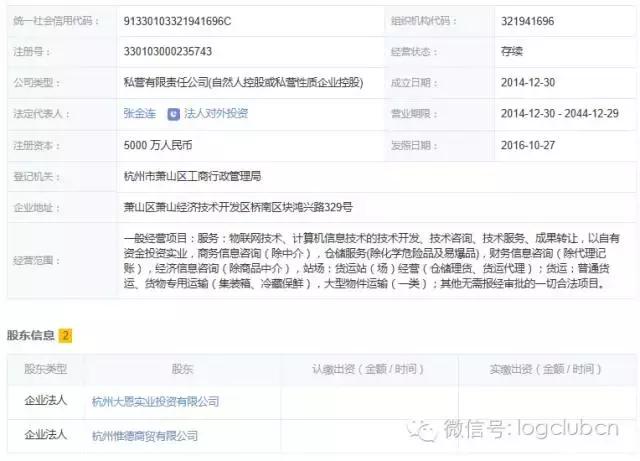Image resolution: width=640 pixels, height=461 pixels.
Task: Open shareholder 杭州大恩实业投资有限公司 link
Action: tap(155, 402)
